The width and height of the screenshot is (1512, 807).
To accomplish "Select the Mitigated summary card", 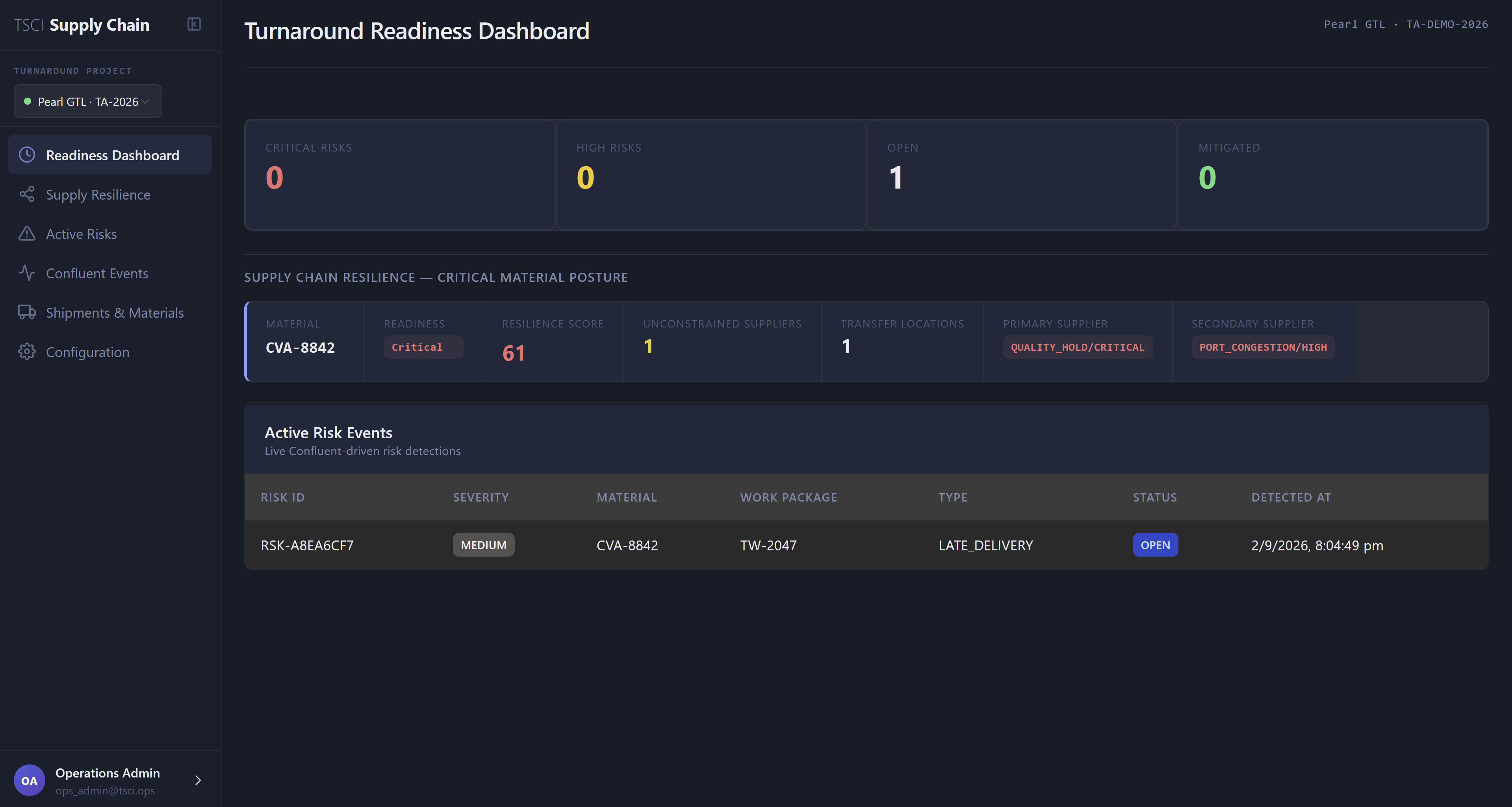I will pos(1333,175).
